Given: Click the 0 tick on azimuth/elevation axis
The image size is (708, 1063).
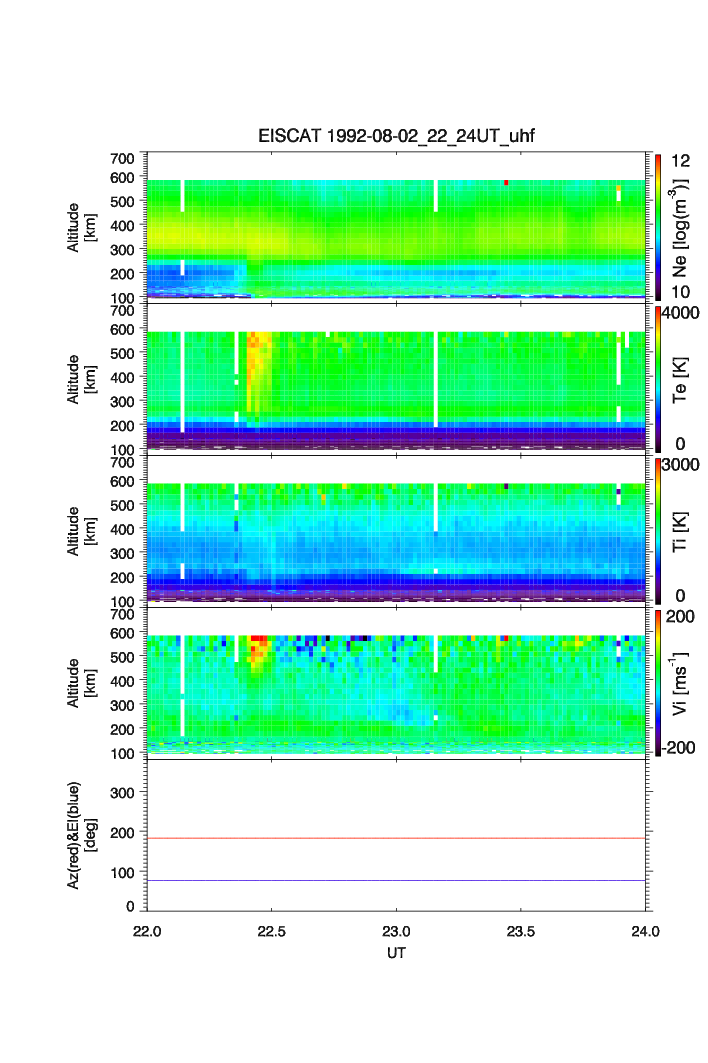Looking at the screenshot, I should pyautogui.click(x=130, y=906).
